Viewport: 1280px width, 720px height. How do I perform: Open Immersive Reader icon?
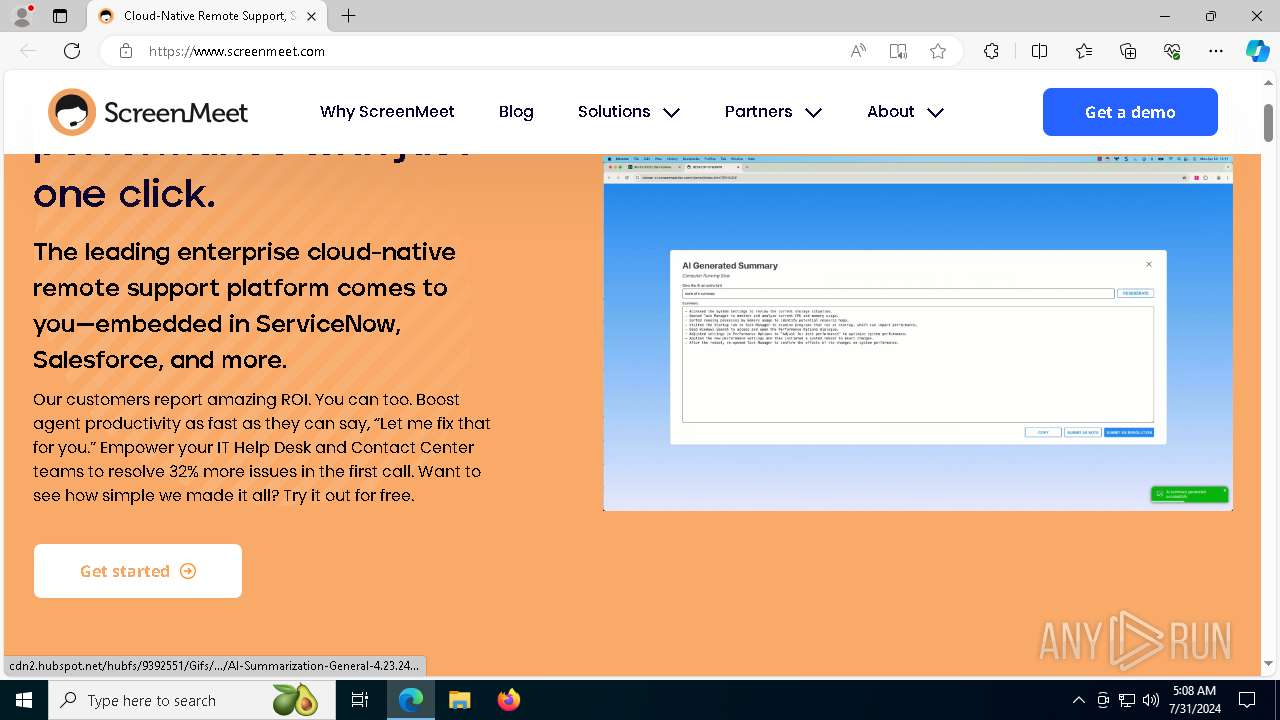(898, 51)
